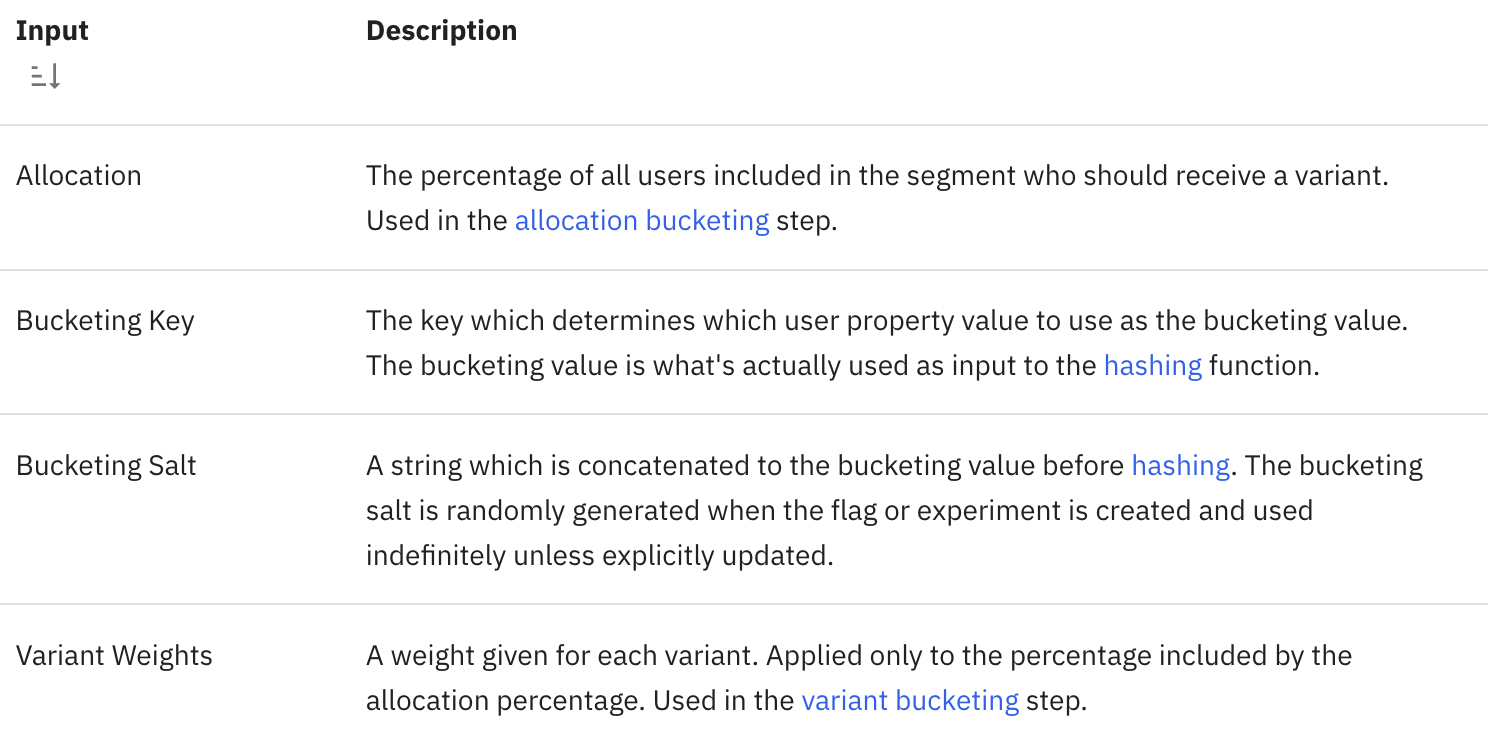Click the sort icon under Input header
Screen dimensions: 1488x746
point(46,76)
